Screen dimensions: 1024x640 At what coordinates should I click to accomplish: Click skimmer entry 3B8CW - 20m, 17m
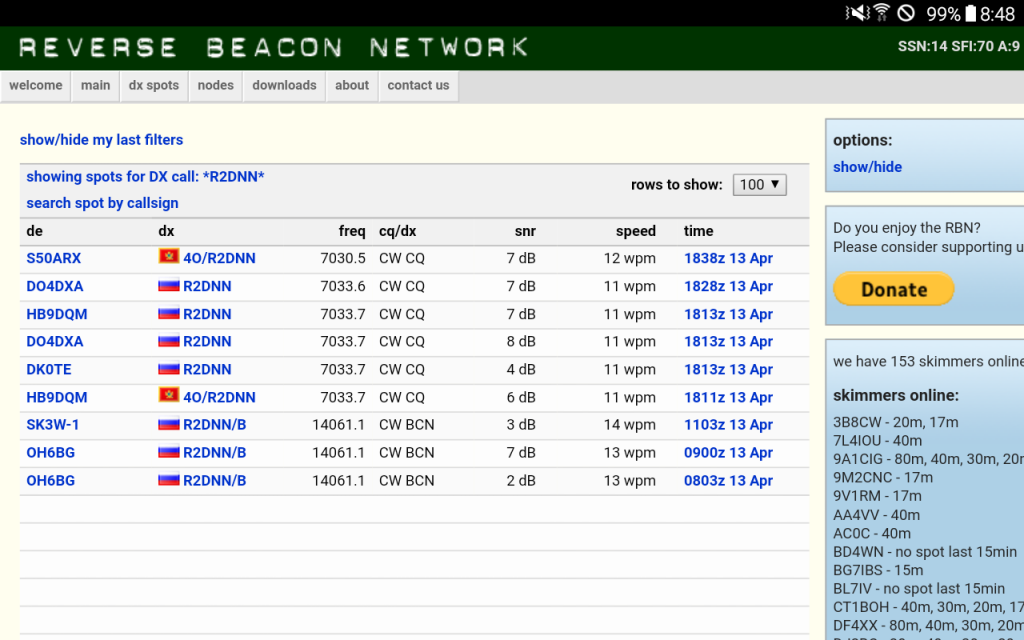(895, 422)
